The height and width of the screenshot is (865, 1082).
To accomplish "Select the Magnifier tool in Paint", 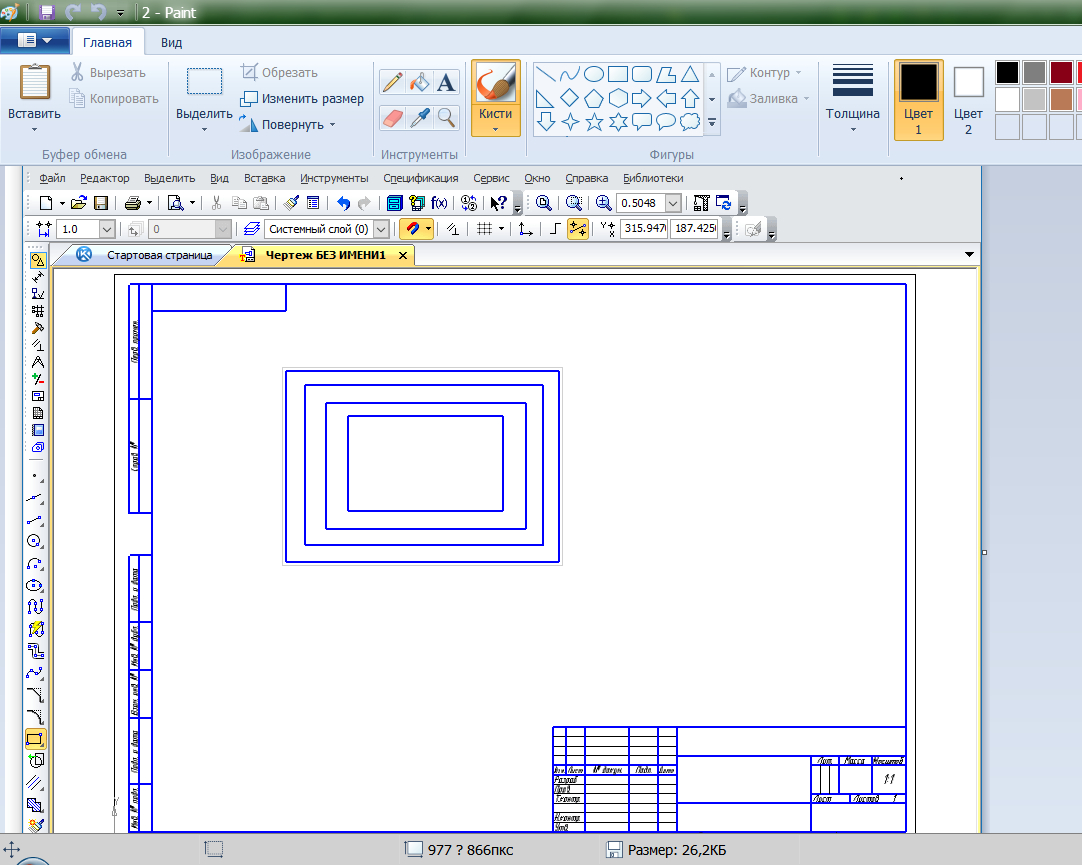I will tap(446, 118).
